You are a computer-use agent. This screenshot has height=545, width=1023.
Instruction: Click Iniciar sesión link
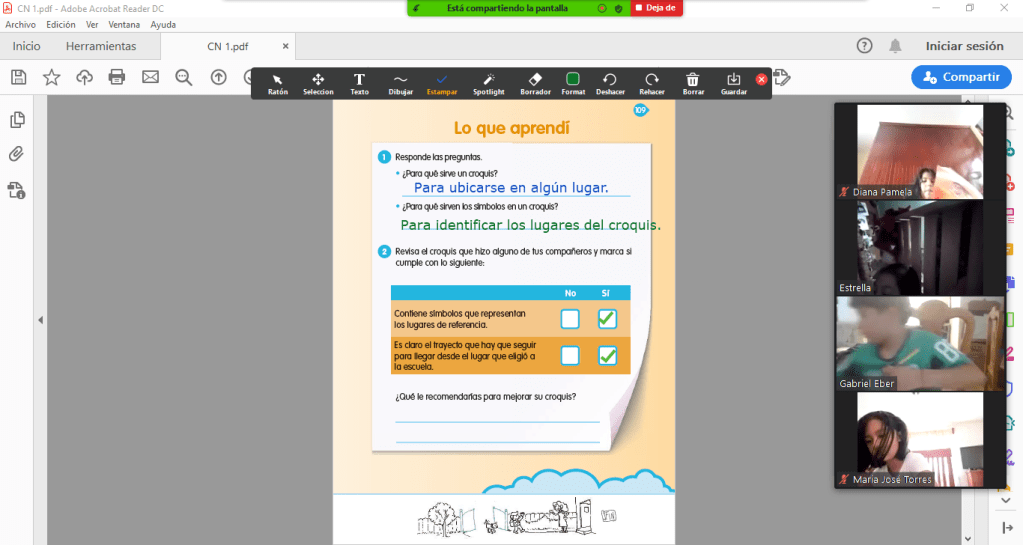[x=964, y=46]
